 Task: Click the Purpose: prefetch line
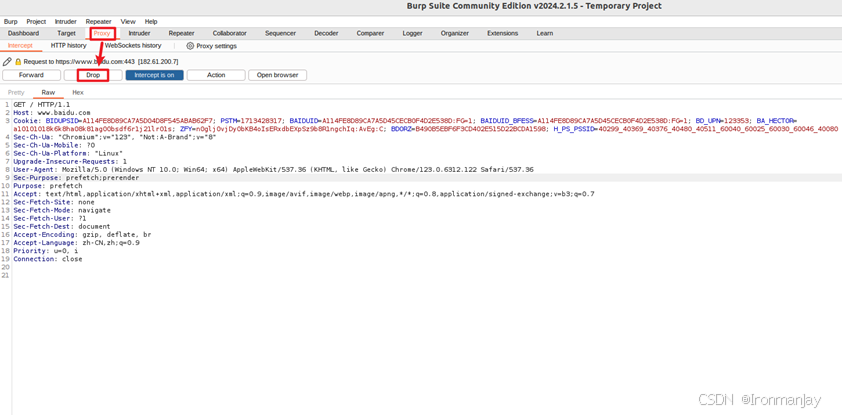48,185
